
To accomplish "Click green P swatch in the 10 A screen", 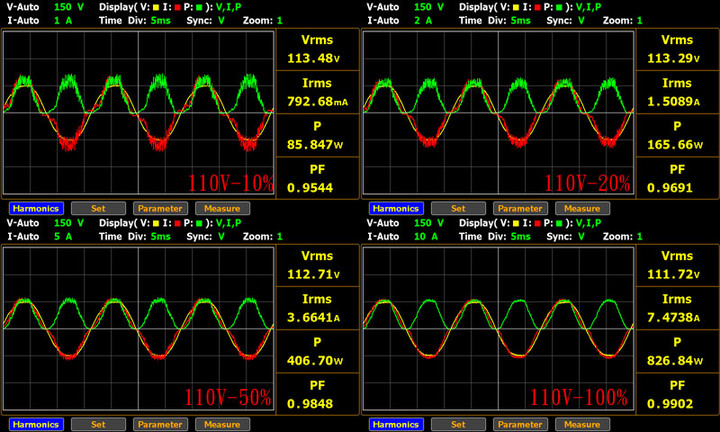I will 559,223.
